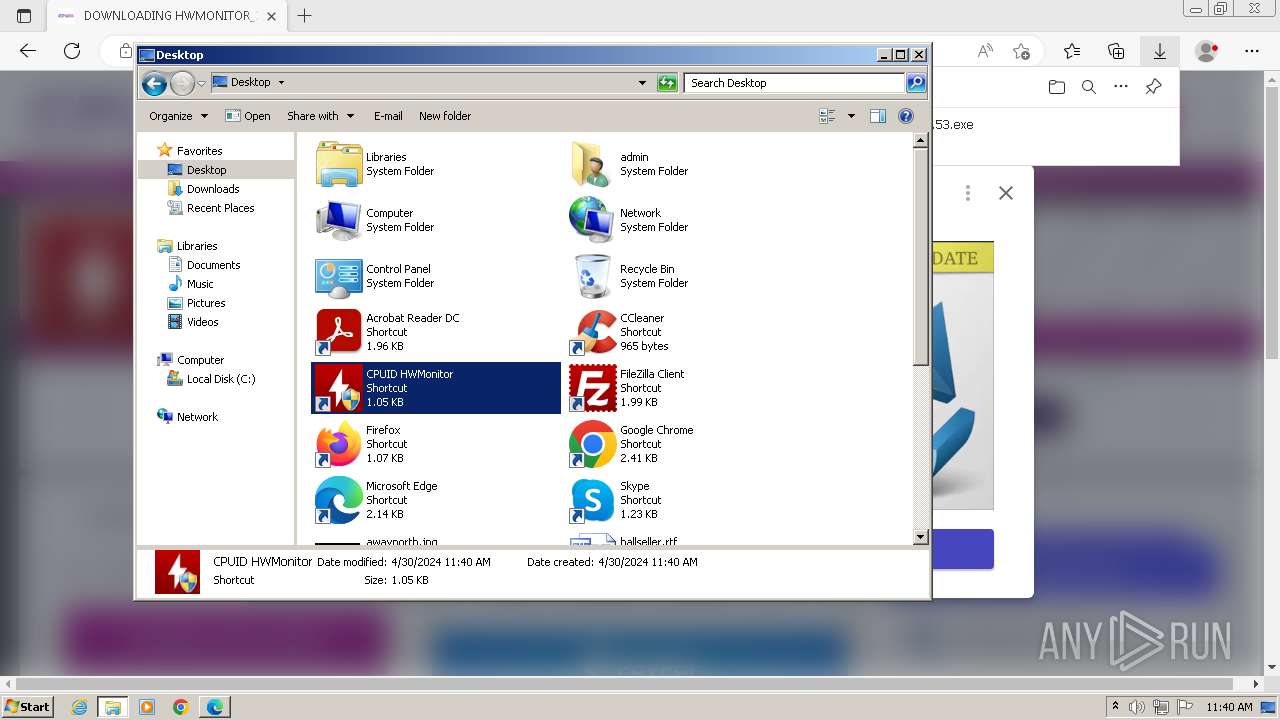1280x720 pixels.
Task: Select the CPUID HWMonitor shortcut icon
Action: coord(339,388)
